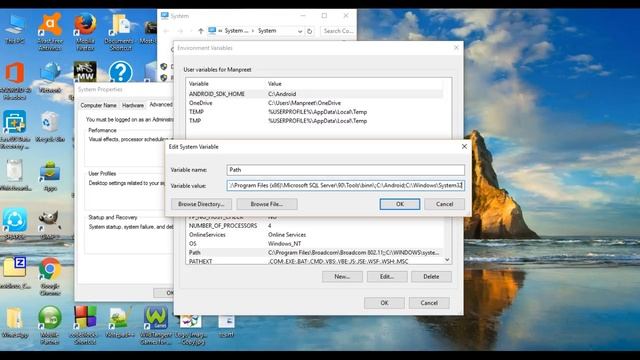Select the Apps android box icon
640x360 pixels.
[50, 176]
